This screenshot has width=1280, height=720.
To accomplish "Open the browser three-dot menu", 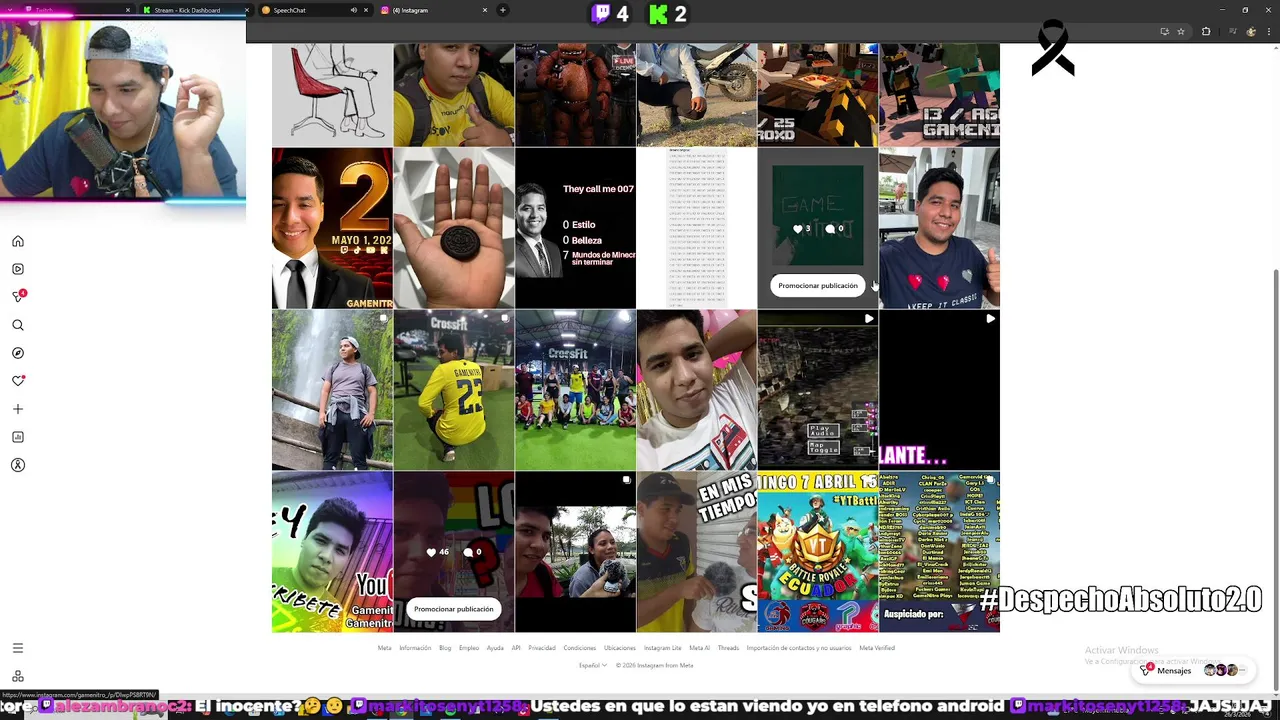I will point(1268,32).
